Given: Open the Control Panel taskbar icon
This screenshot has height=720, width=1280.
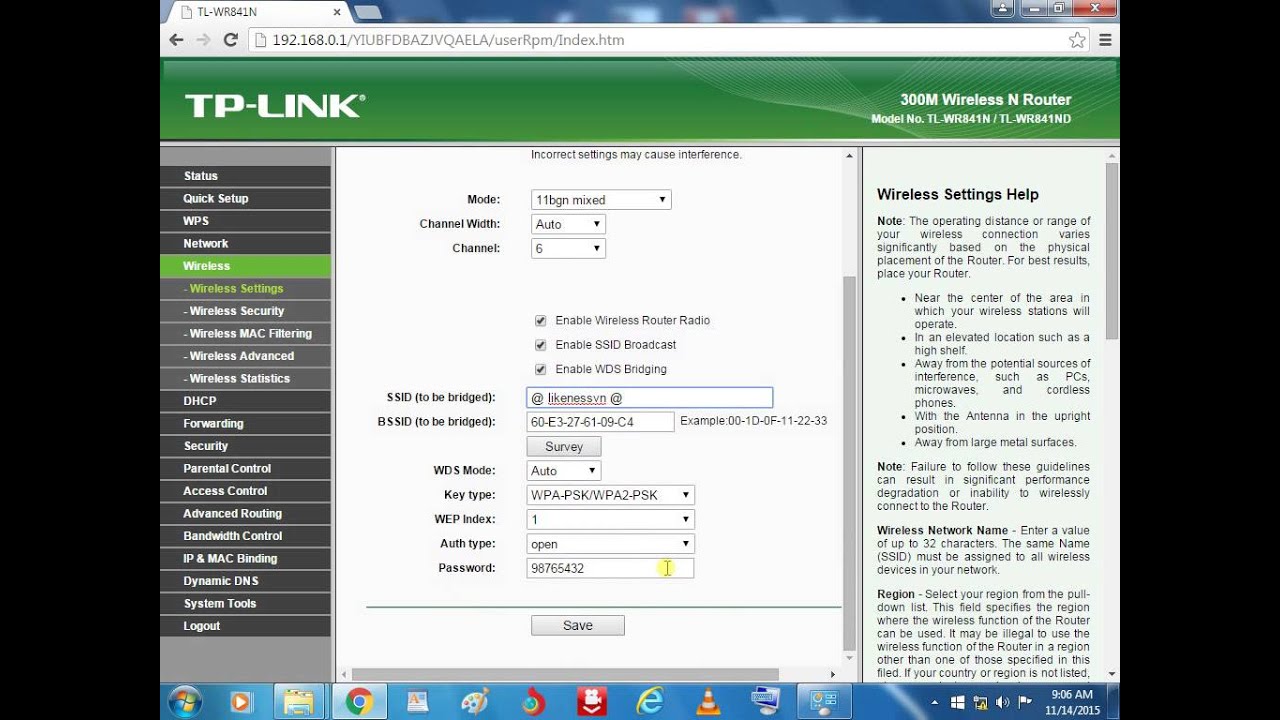Looking at the screenshot, I should point(824,702).
